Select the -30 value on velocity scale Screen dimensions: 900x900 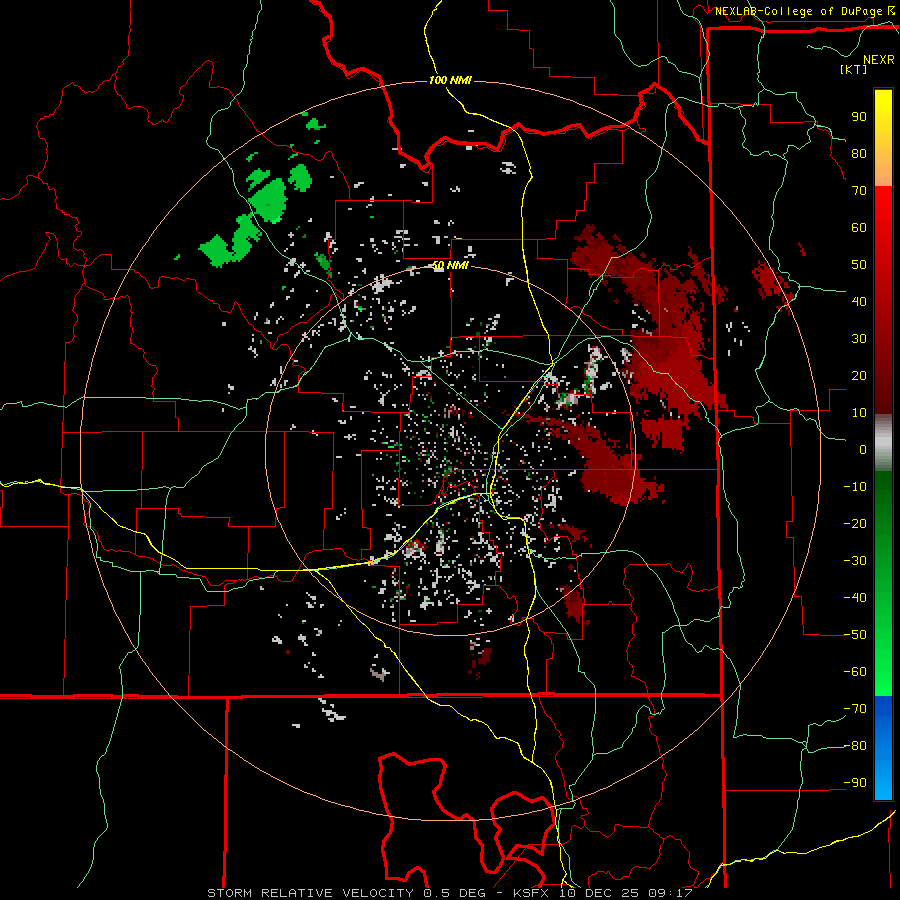(x=855, y=561)
